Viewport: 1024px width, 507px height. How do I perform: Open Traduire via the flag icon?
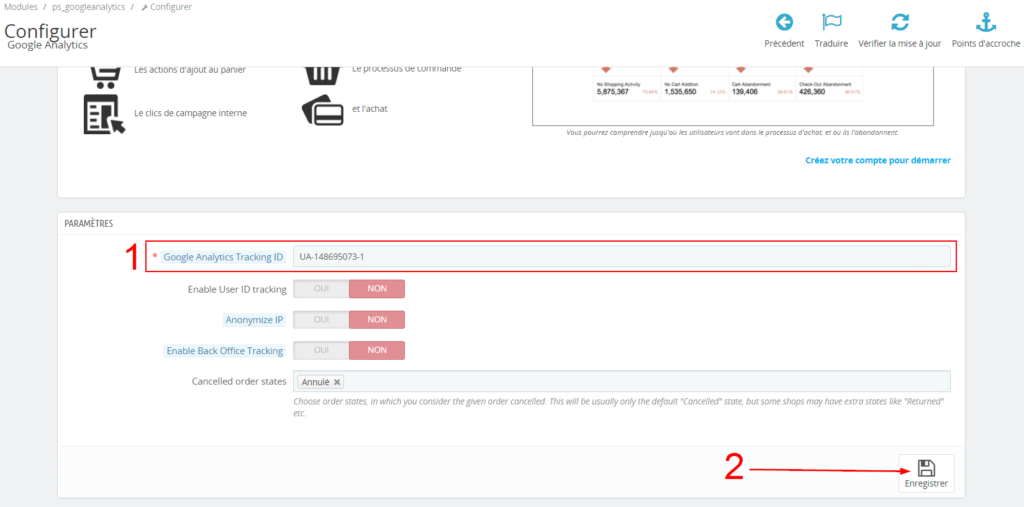coord(831,23)
